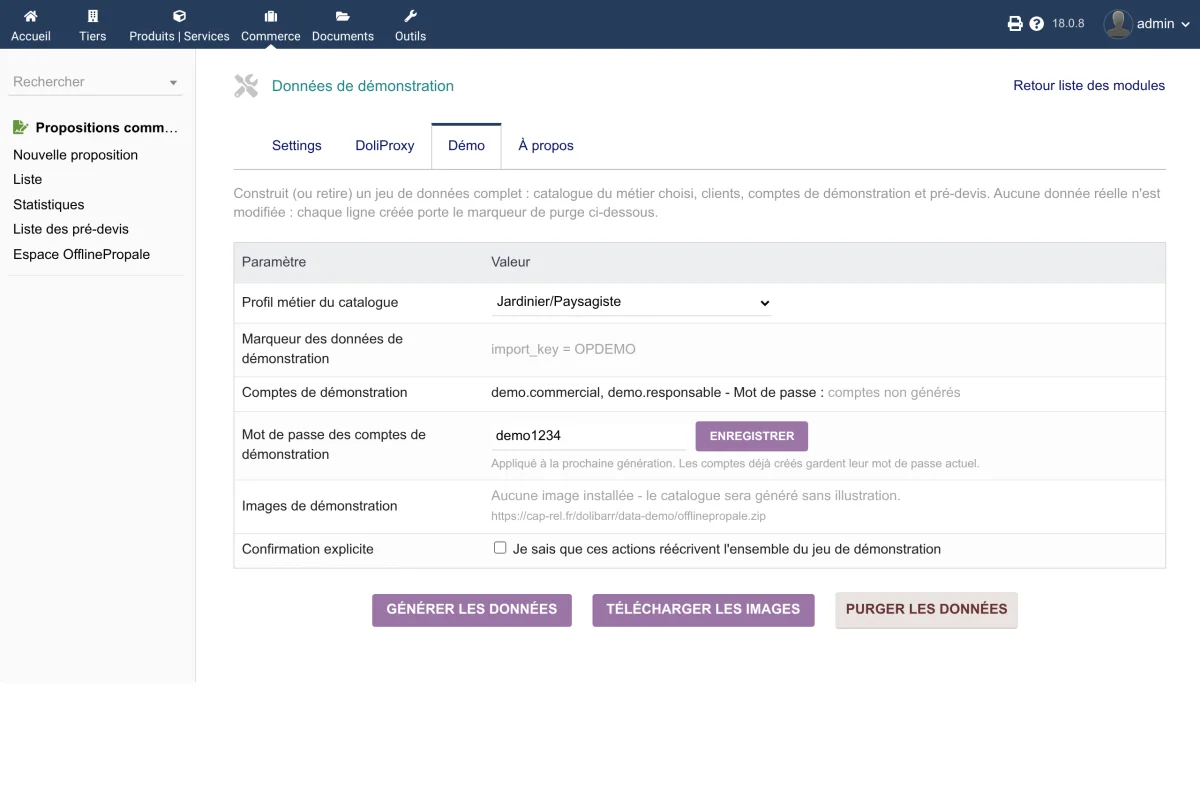The image size is (1200, 807).
Task: Follow Retour liste des modules link
Action: click(x=1089, y=86)
